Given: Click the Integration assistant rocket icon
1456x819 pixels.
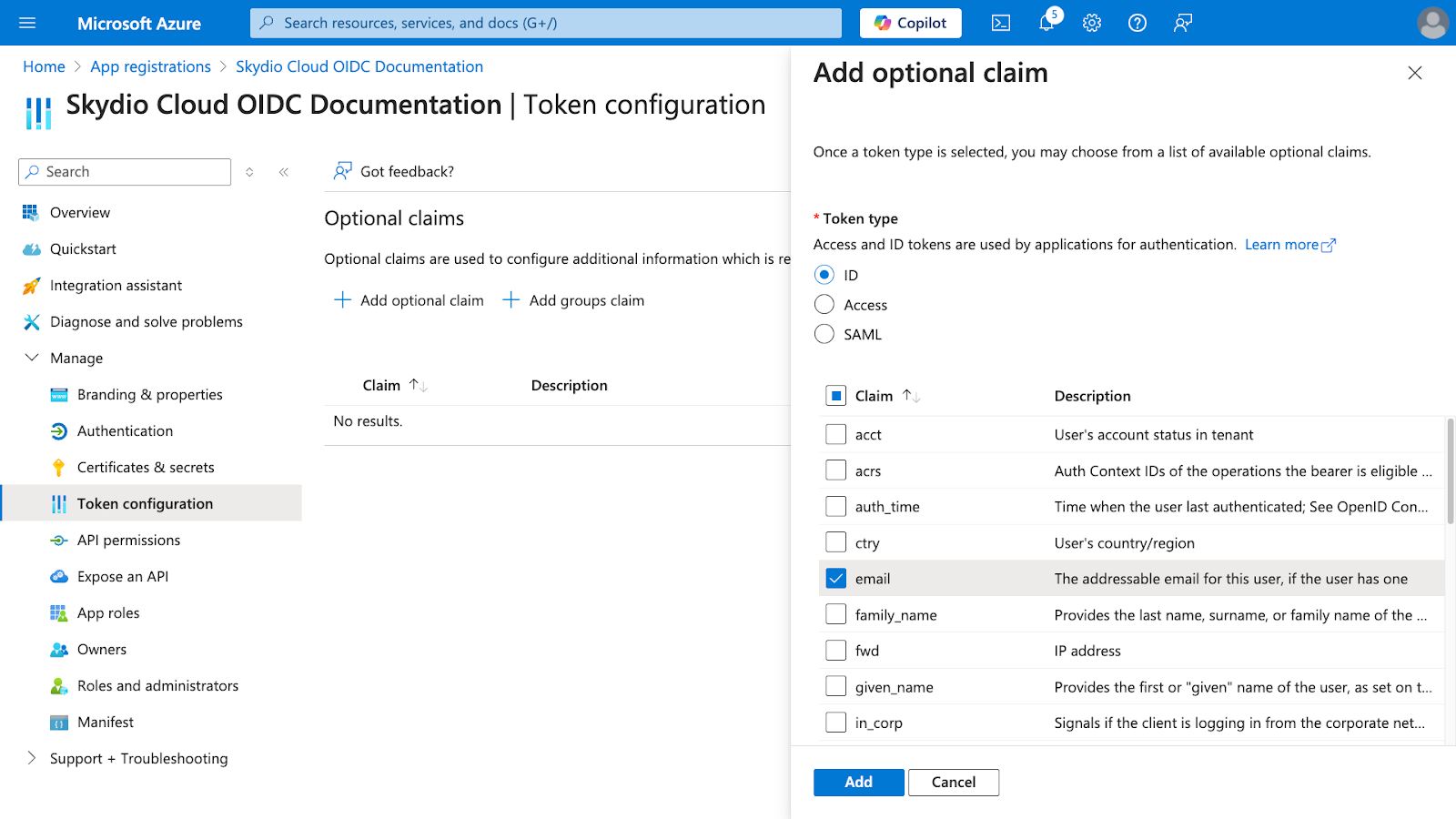Looking at the screenshot, I should point(31,286).
